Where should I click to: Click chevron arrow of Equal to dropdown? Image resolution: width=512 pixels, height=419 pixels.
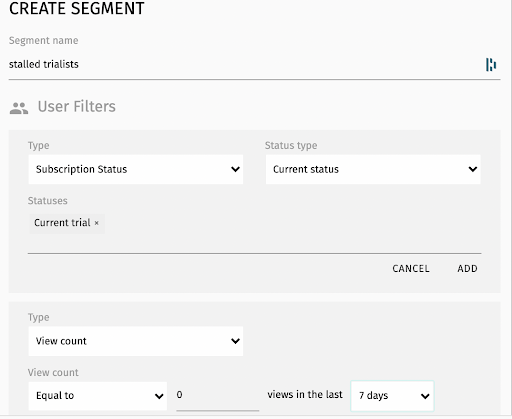point(159,396)
